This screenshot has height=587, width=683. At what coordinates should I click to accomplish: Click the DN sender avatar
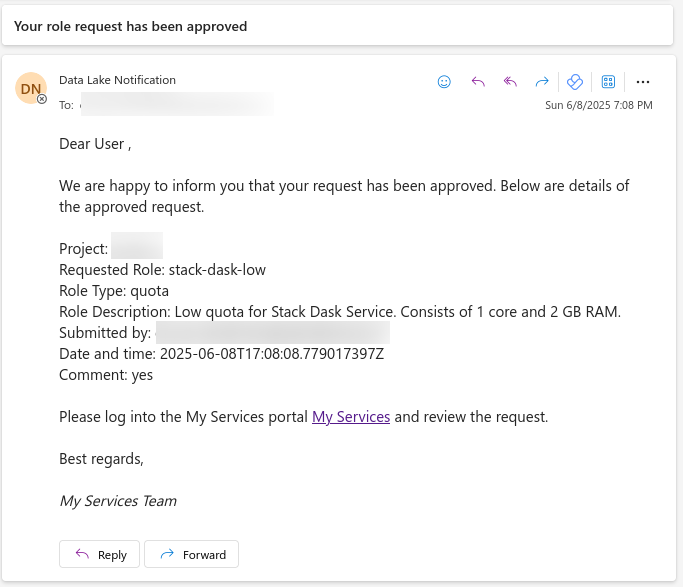click(x=30, y=88)
